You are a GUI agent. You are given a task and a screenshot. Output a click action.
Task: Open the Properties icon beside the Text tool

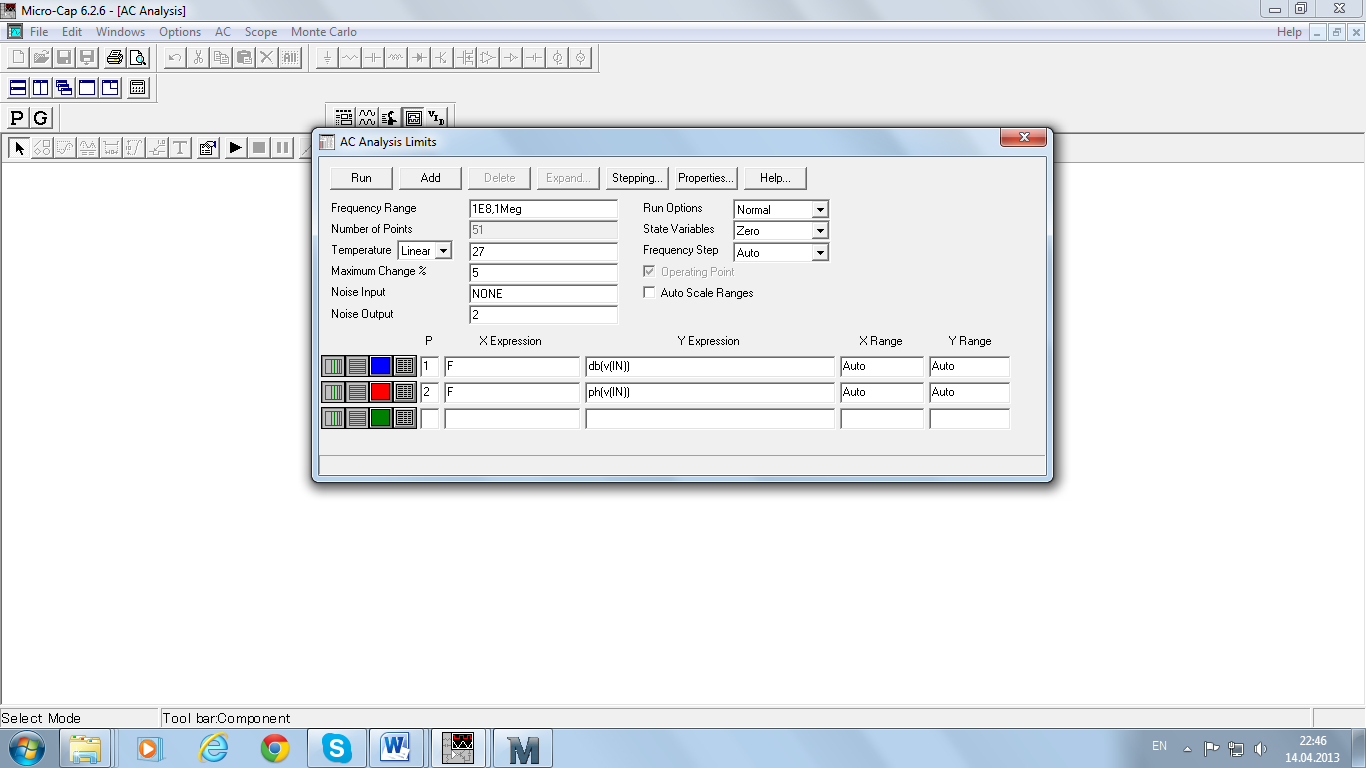point(208,148)
